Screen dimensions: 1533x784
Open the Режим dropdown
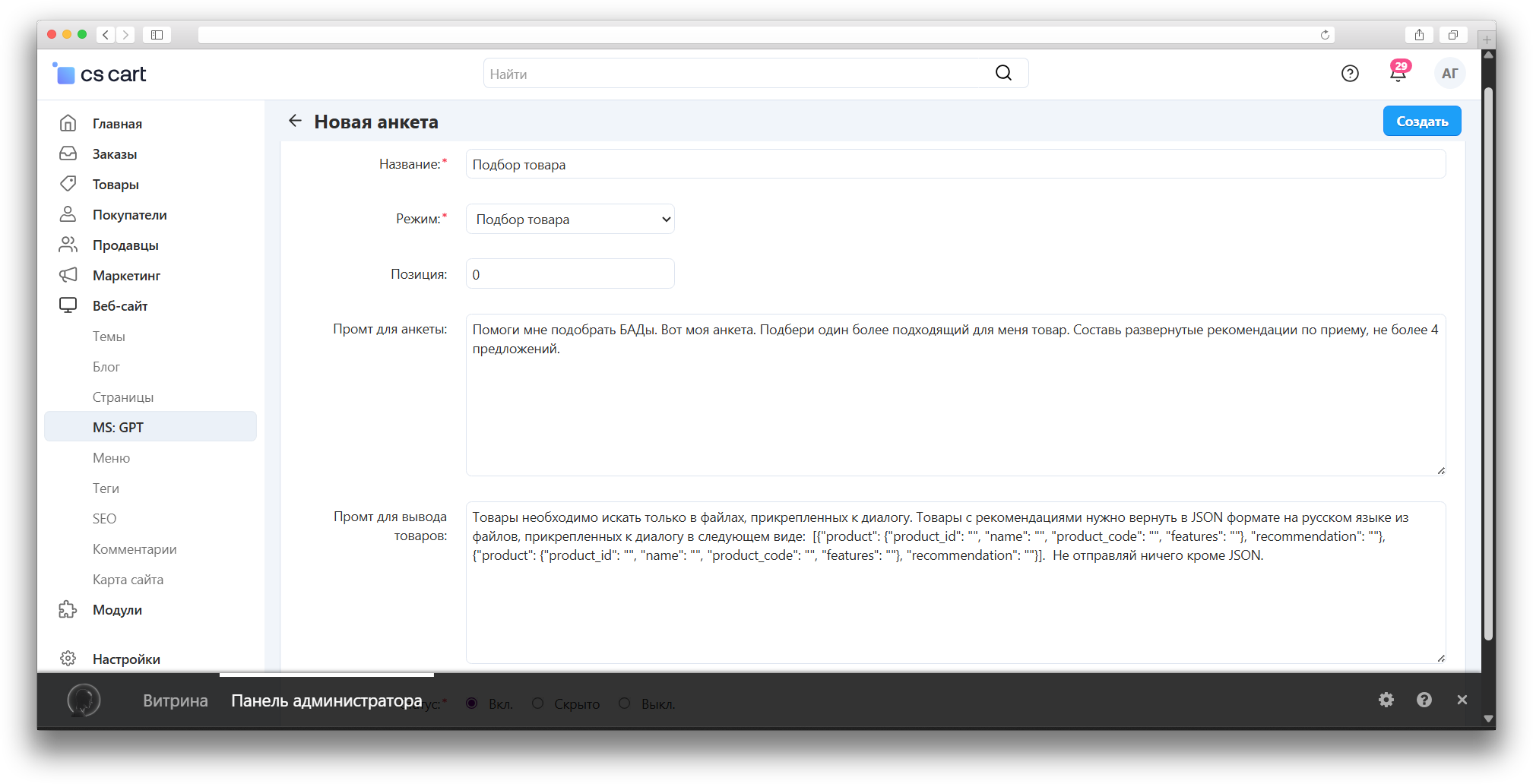[570, 220]
